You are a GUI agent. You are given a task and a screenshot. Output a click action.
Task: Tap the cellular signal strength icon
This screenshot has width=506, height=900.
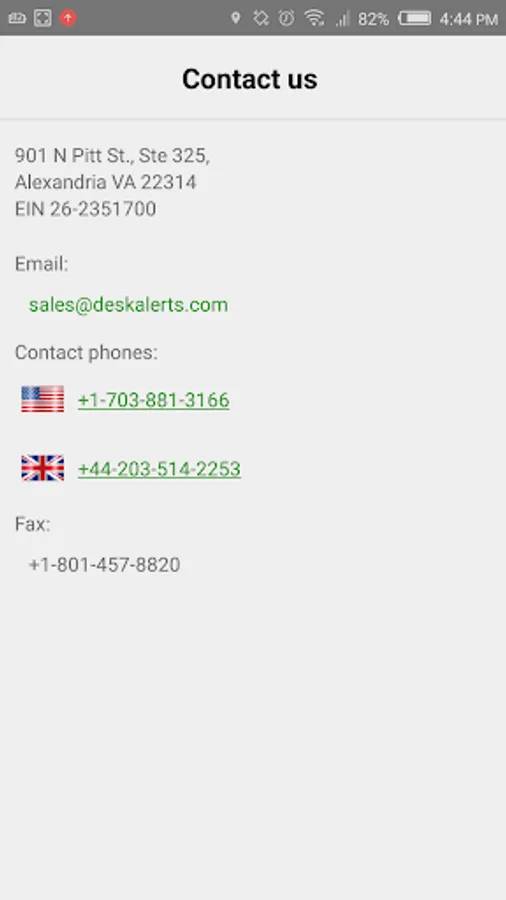point(343,19)
